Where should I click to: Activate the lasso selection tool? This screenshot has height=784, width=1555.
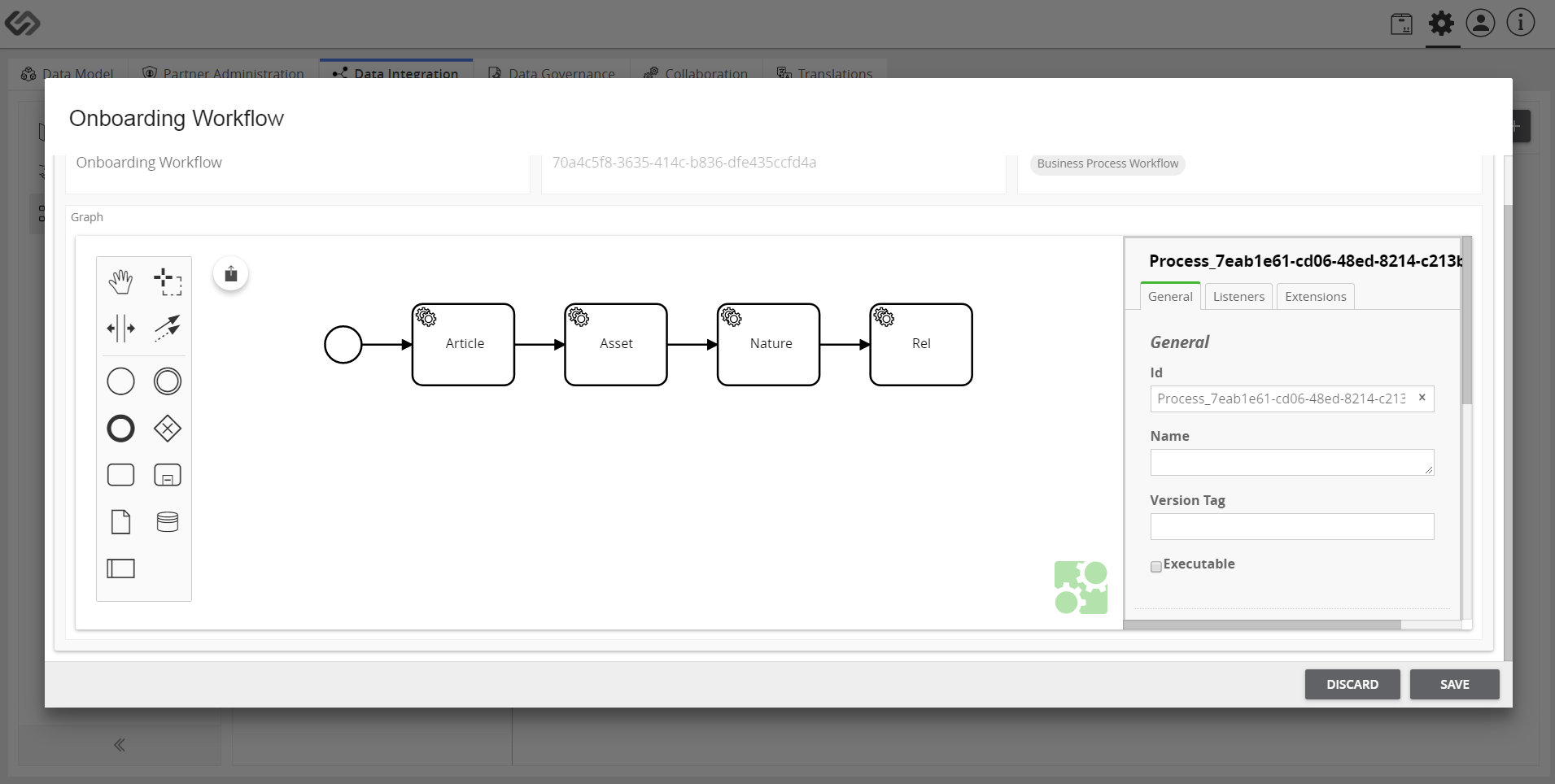pyautogui.click(x=168, y=281)
